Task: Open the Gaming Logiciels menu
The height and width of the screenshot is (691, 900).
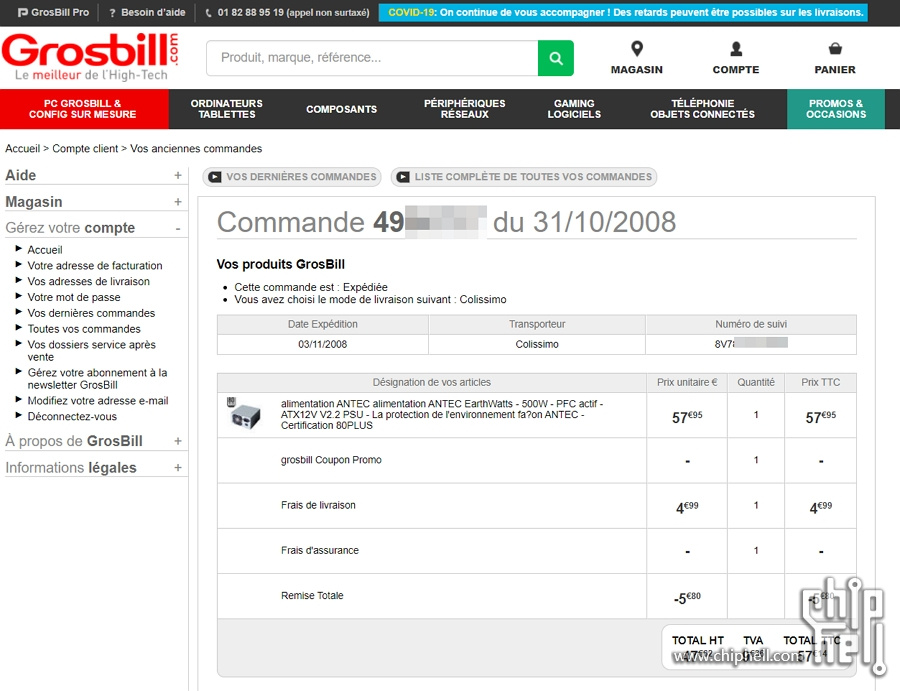Action: coord(574,109)
